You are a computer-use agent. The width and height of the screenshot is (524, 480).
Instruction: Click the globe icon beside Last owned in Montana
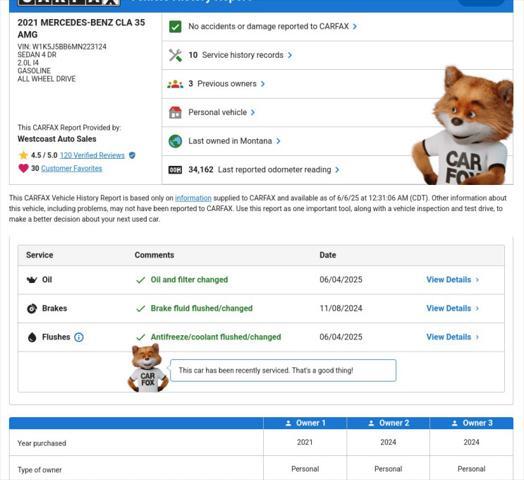click(175, 141)
